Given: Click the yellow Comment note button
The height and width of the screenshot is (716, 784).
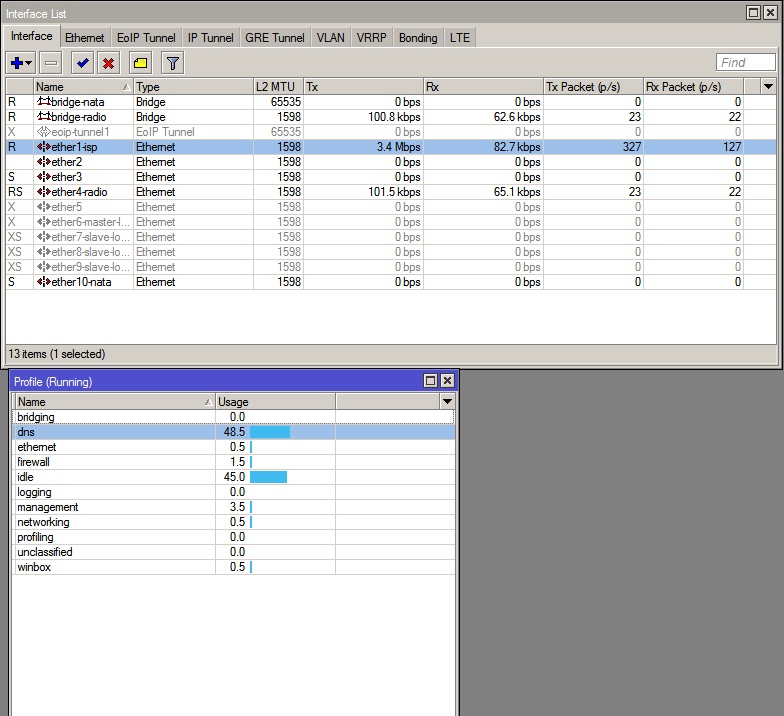Looking at the screenshot, I should click(140, 63).
